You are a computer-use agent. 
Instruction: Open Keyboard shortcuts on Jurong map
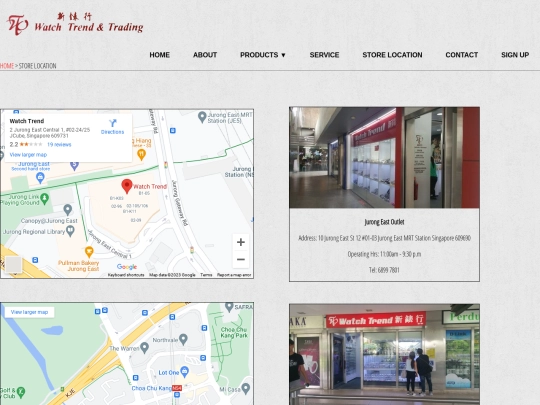pyautogui.click(x=126, y=275)
